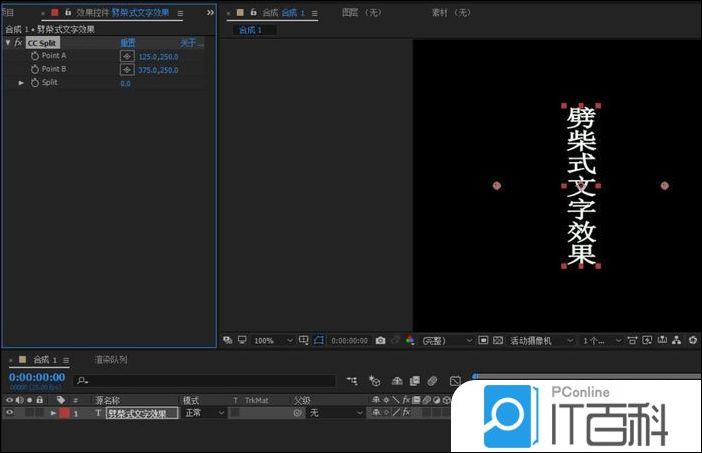The height and width of the screenshot is (453, 702).
Task: Toggle Point A stopwatch animation
Action: 34,57
